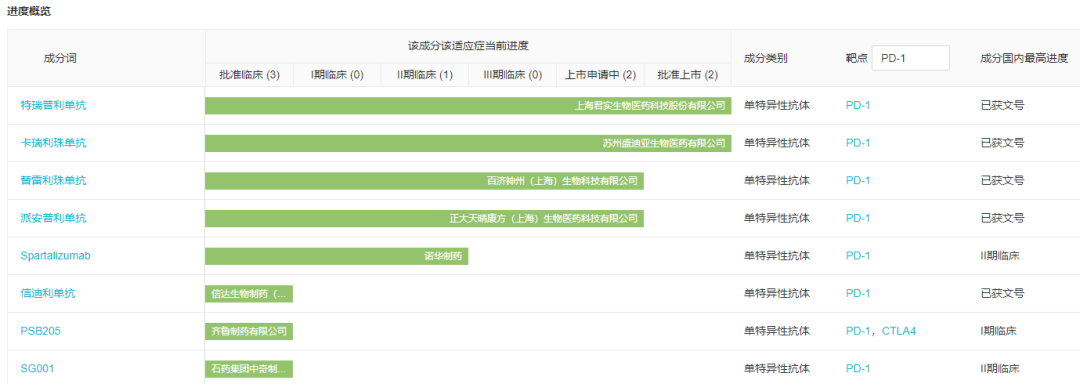The image size is (1080, 384).
Task: Open the 特瑞普利单抗 ingredient link
Action: pyautogui.click(x=54, y=105)
